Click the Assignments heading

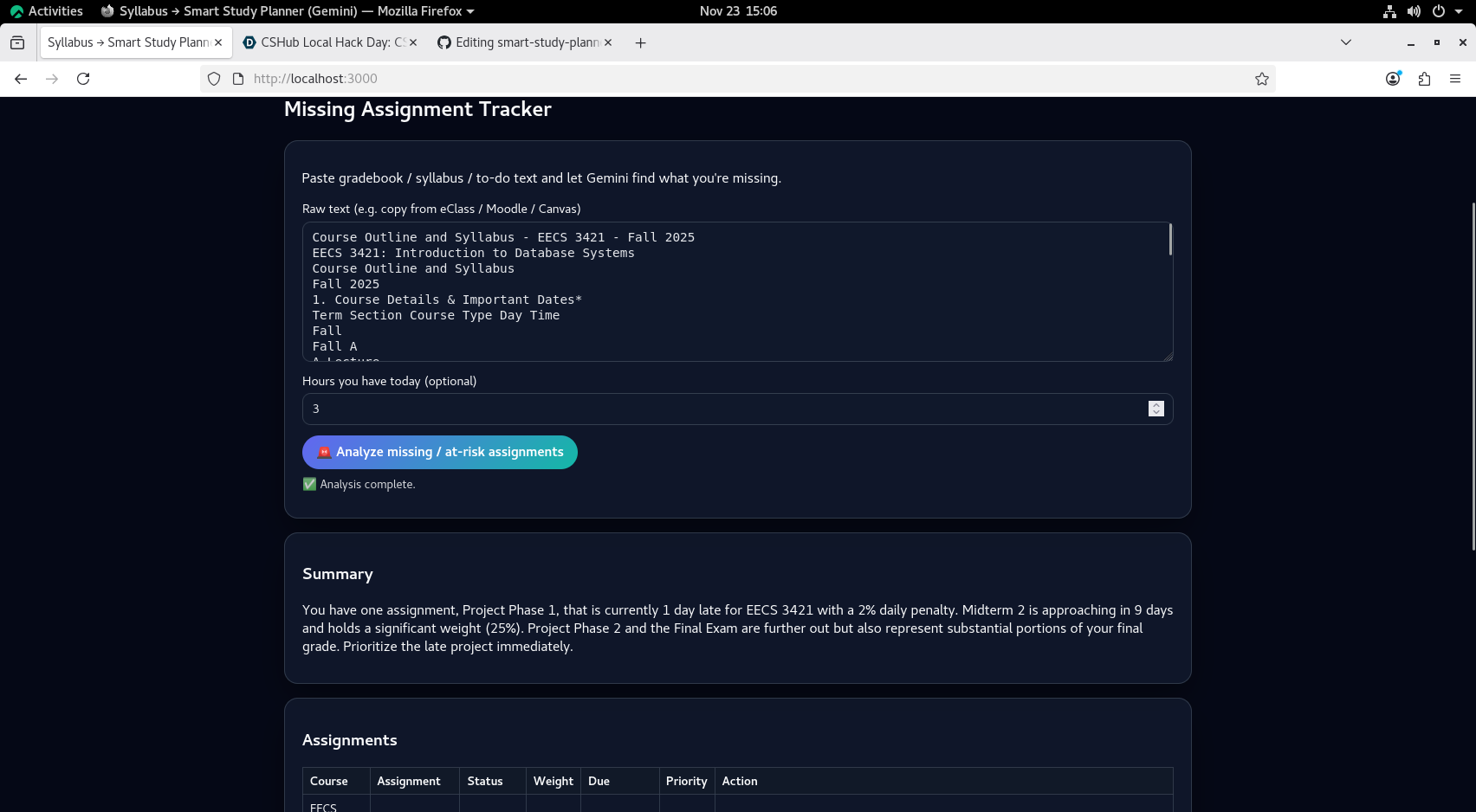(350, 740)
